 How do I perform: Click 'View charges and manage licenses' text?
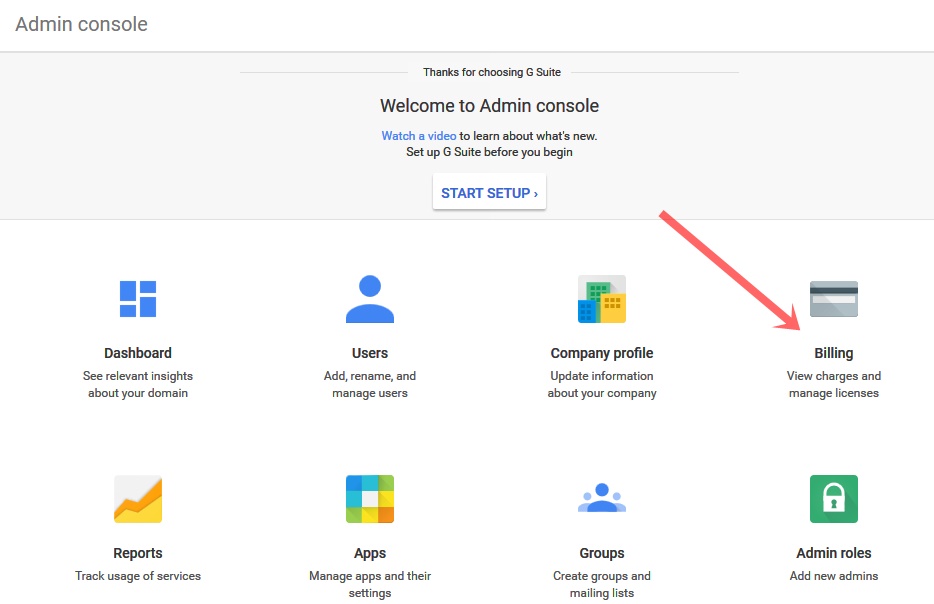pos(833,384)
